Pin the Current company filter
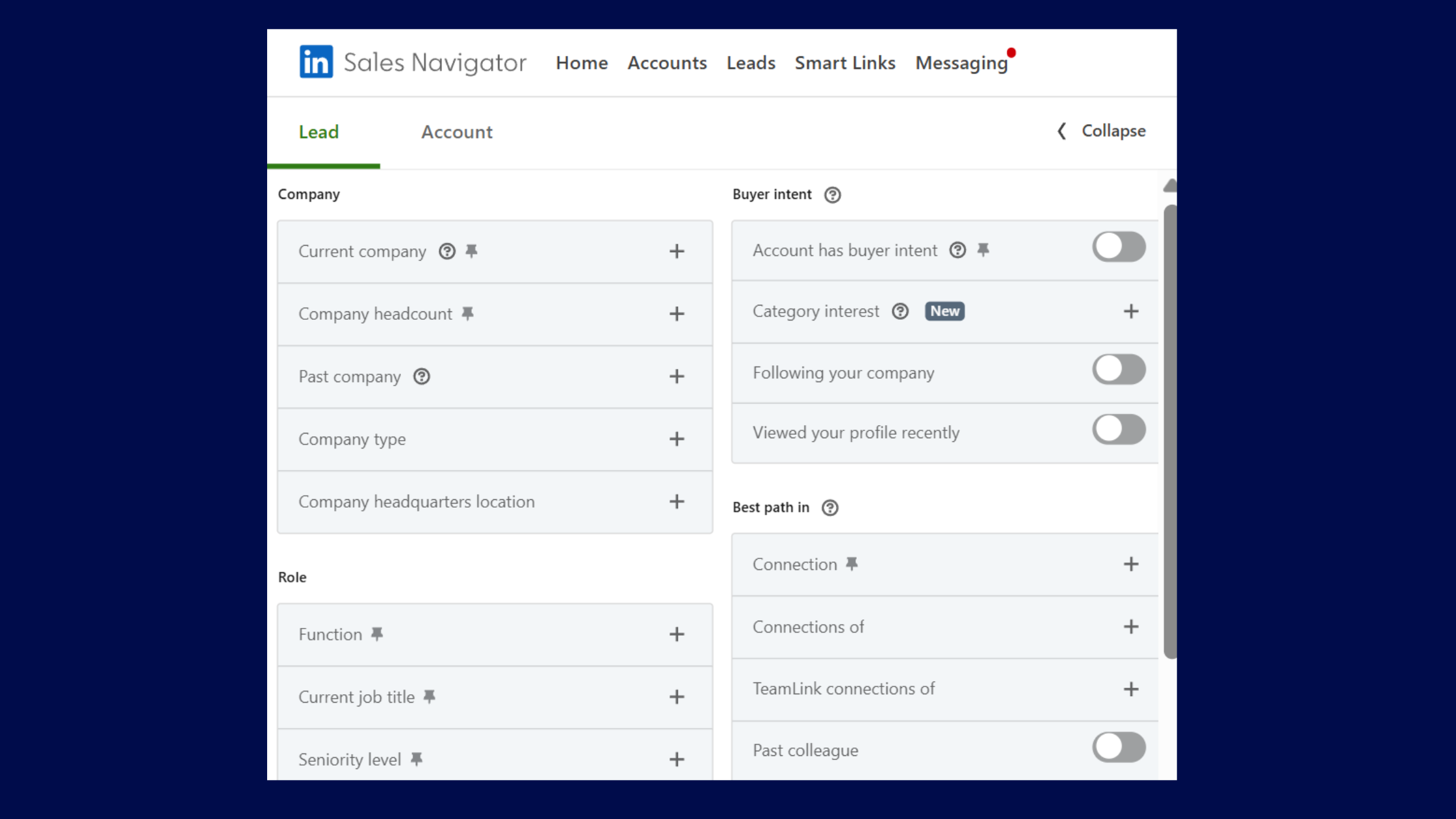The height and width of the screenshot is (819, 1456). [x=471, y=251]
